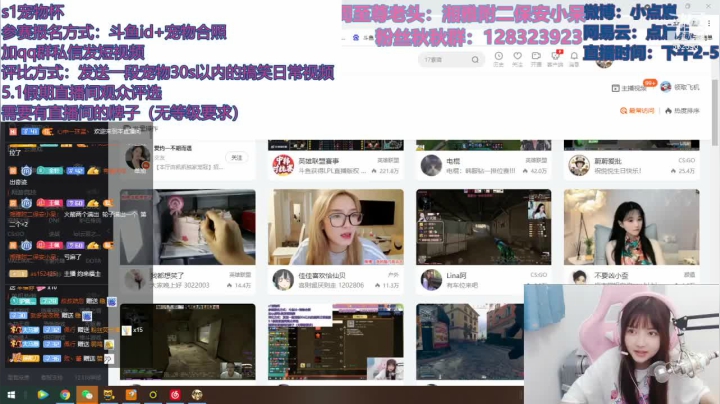
Task: Open the 主播视频 link
Action: tap(629, 88)
